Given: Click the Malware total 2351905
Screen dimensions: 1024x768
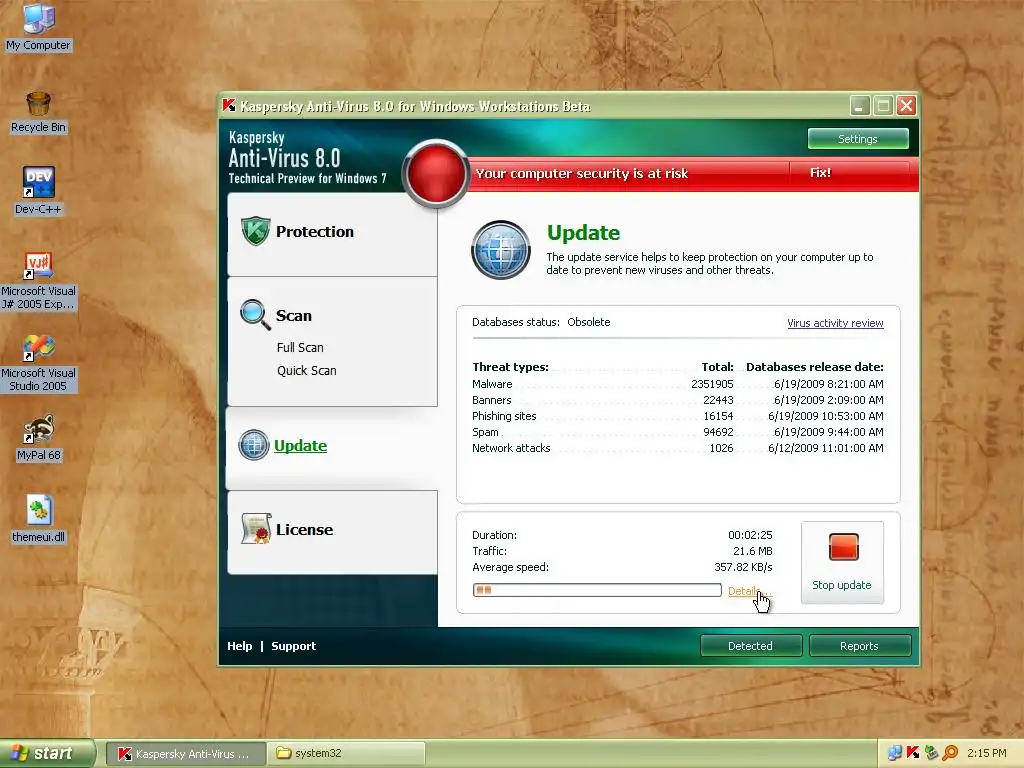Looking at the screenshot, I should click(x=712, y=384).
